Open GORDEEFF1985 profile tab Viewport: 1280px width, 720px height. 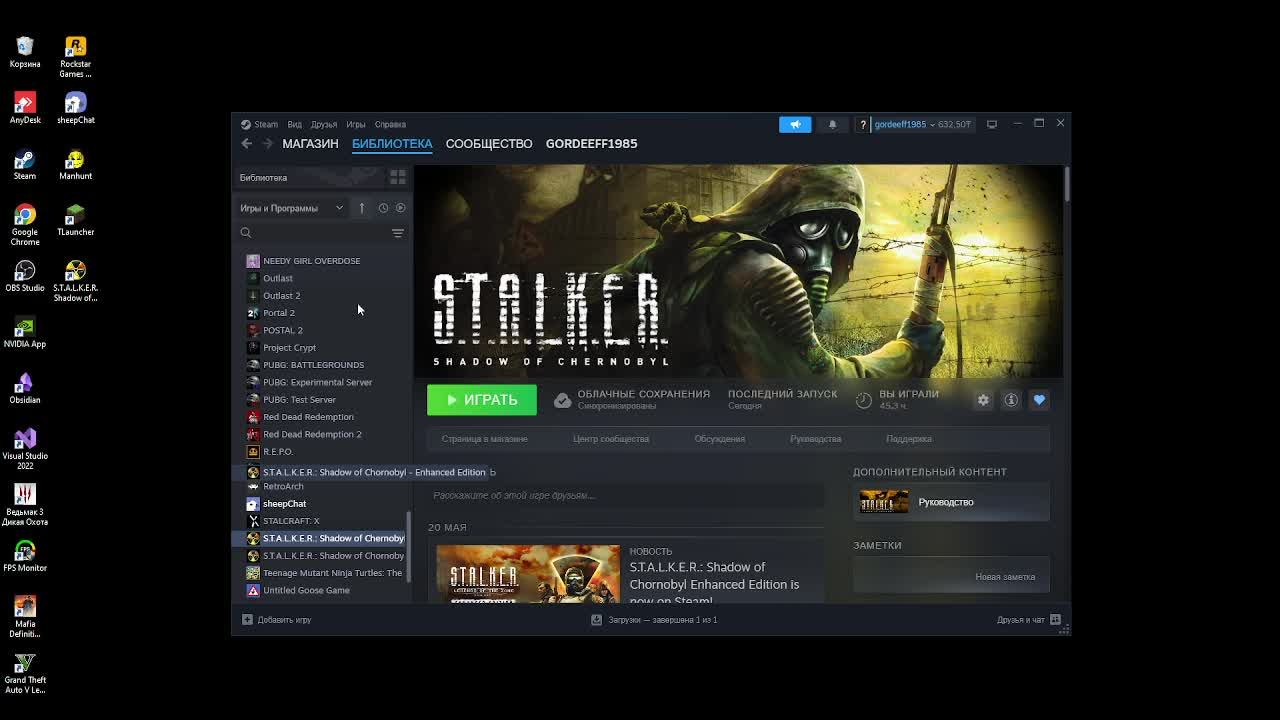[x=591, y=144]
